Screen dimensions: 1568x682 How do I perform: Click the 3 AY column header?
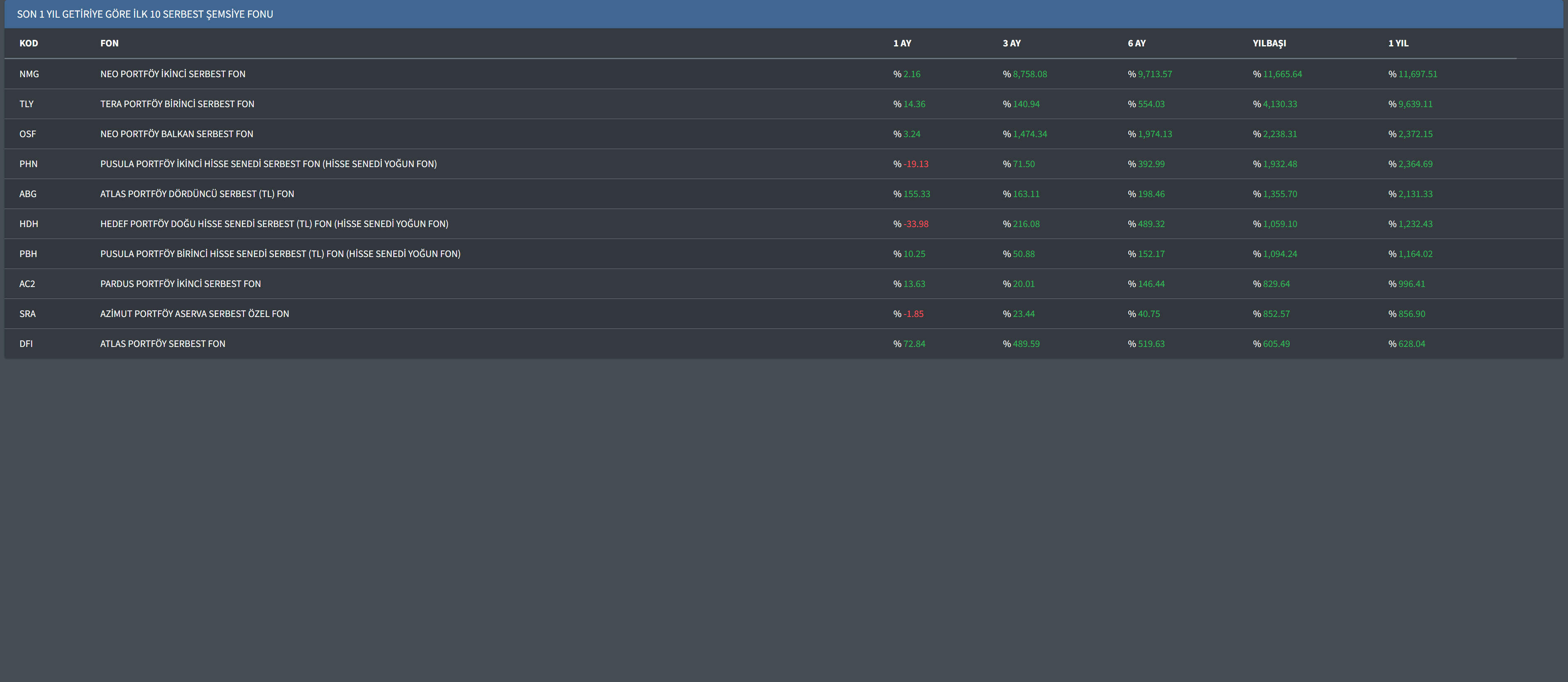tap(1012, 43)
